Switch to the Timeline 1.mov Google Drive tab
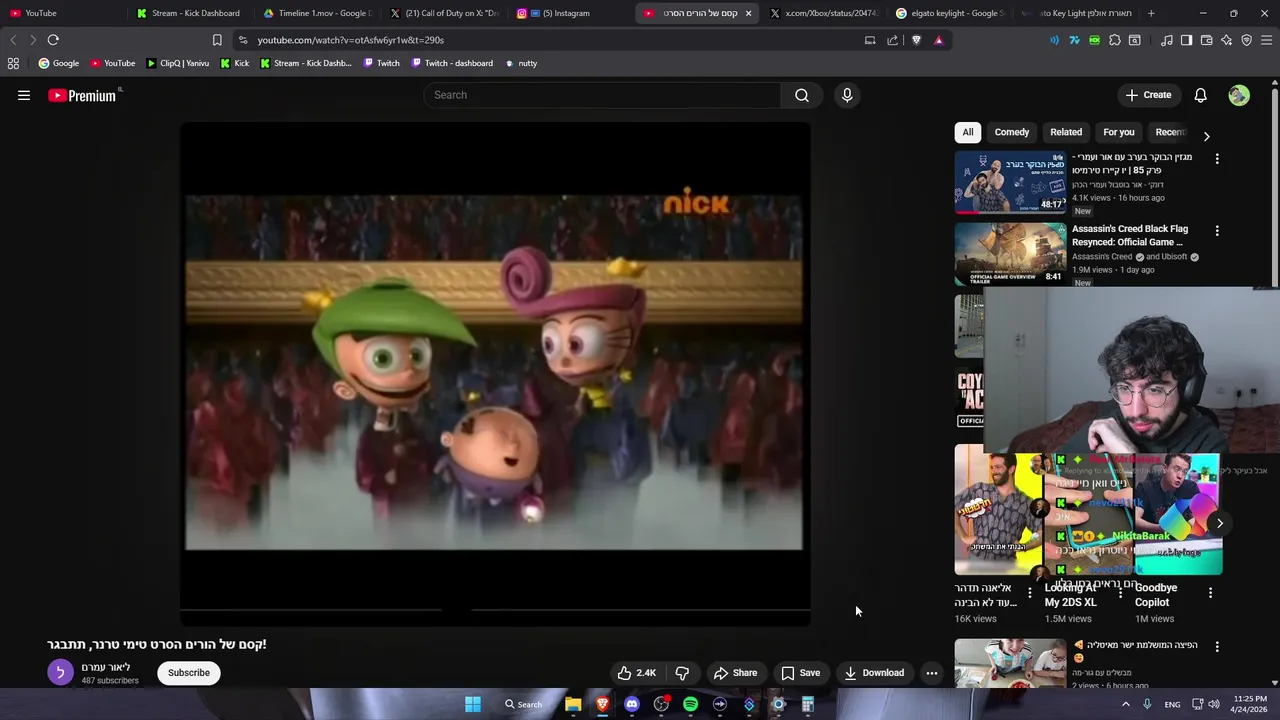The image size is (1280, 720). click(x=317, y=13)
